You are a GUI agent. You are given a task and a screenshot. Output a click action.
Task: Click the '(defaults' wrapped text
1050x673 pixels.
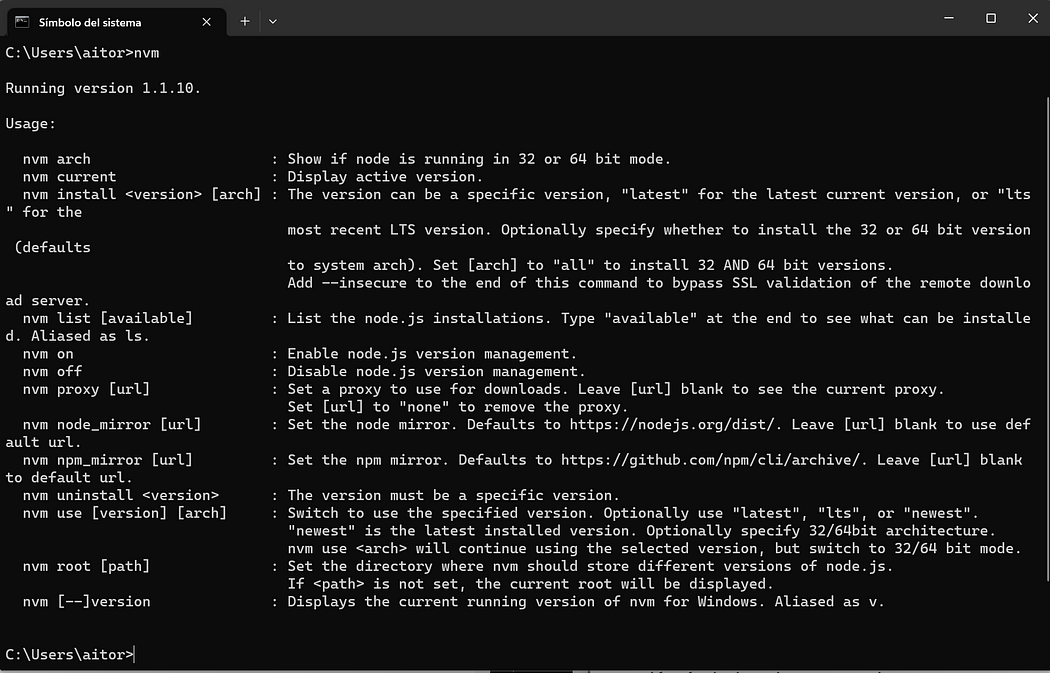(52, 248)
